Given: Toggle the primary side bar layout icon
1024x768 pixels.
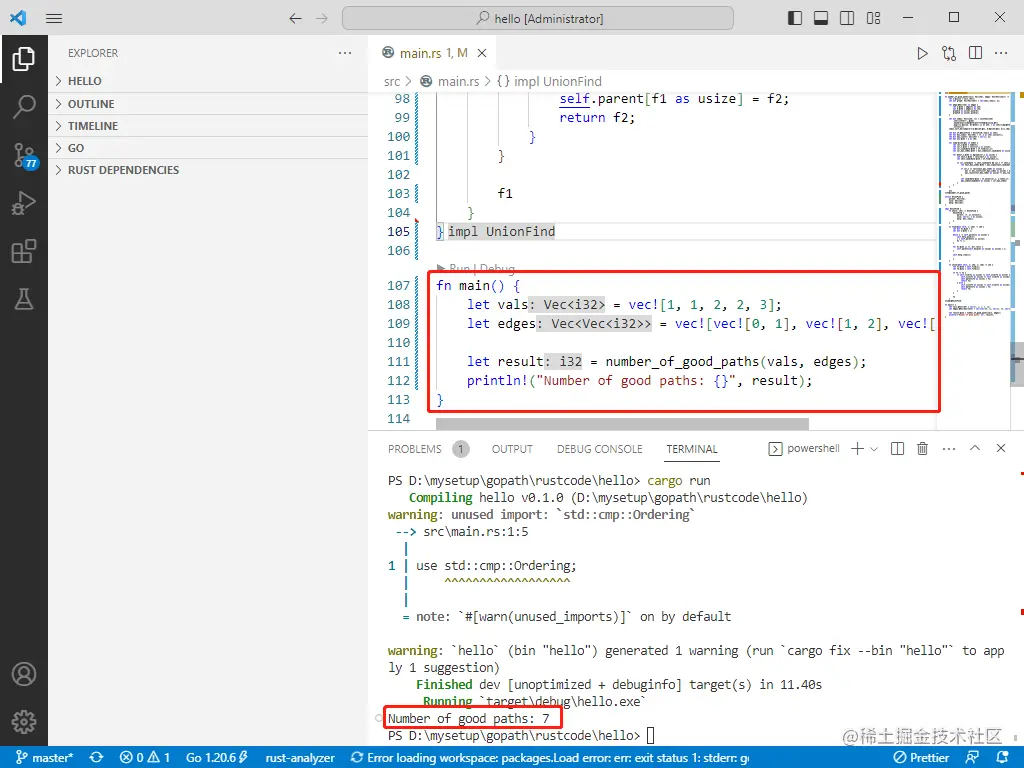Looking at the screenshot, I should coord(795,18).
